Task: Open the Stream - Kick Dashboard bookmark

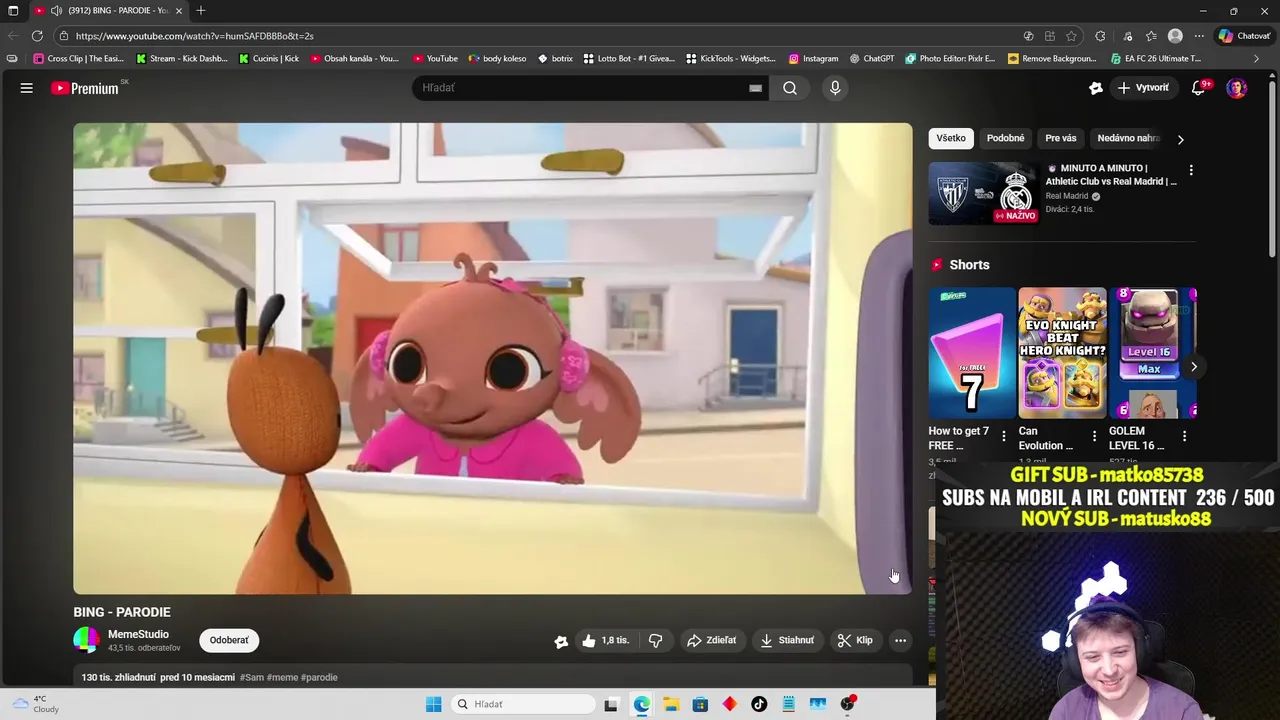Action: [182, 59]
